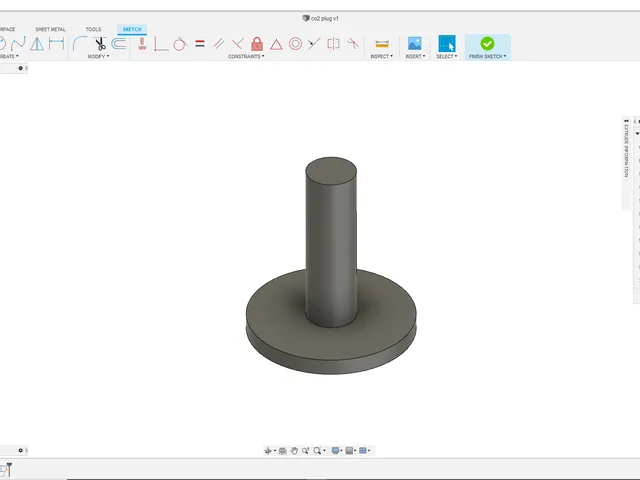Pick the Trim scissors tool
This screenshot has height=480, width=640.
tap(100, 44)
